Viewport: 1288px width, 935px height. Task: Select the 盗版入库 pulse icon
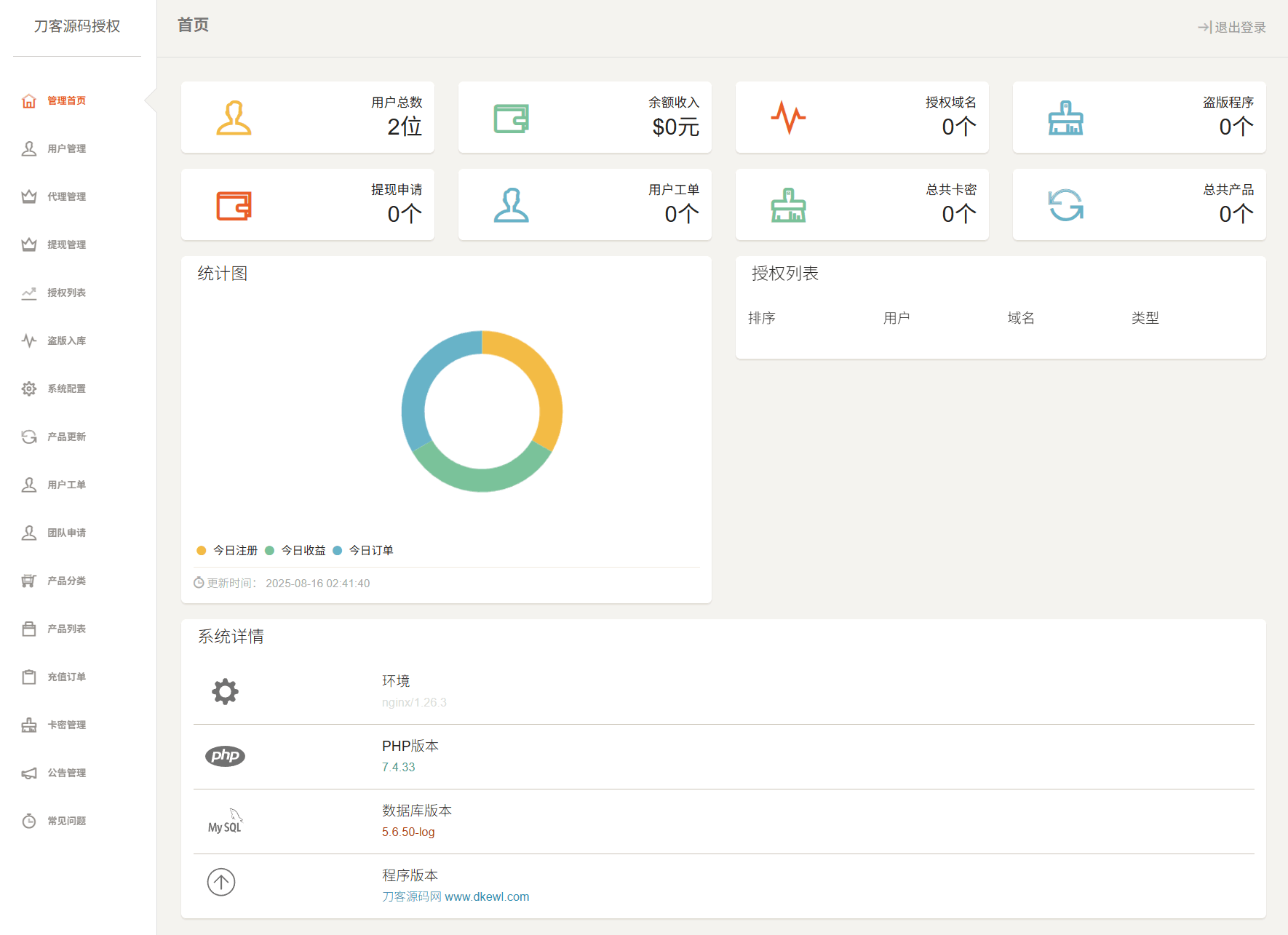[29, 341]
